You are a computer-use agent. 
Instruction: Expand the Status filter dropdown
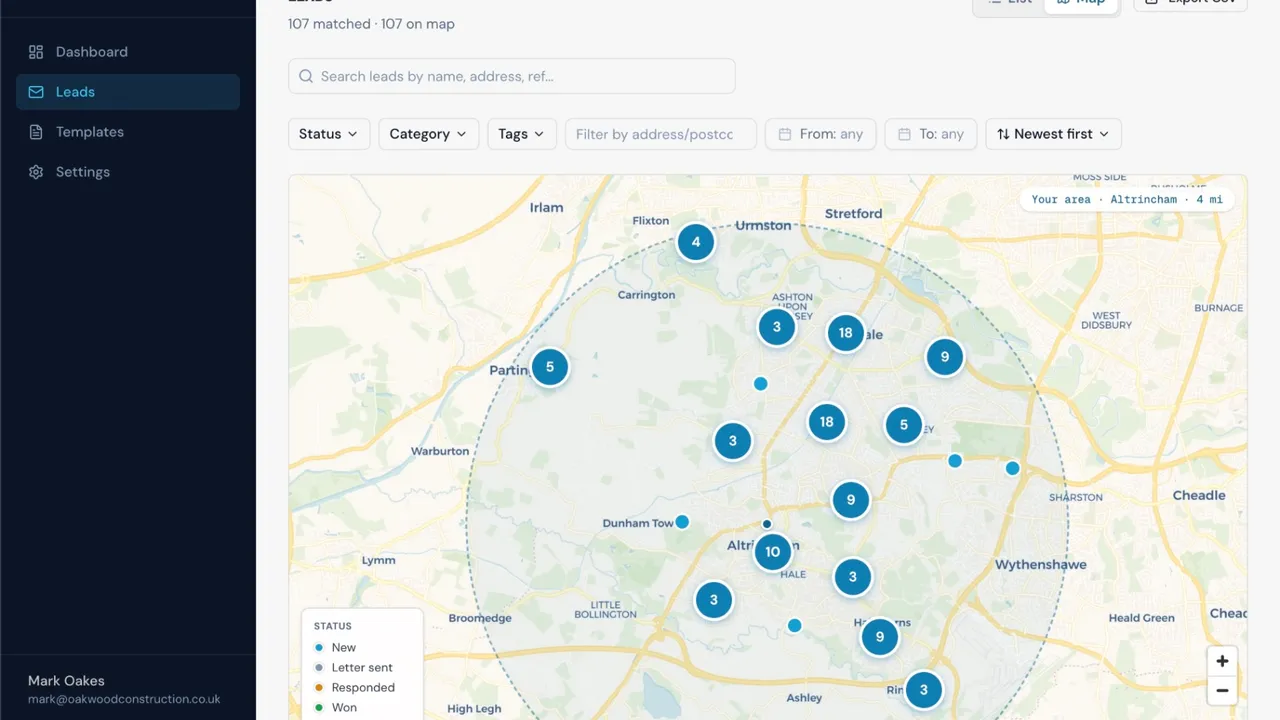[329, 134]
